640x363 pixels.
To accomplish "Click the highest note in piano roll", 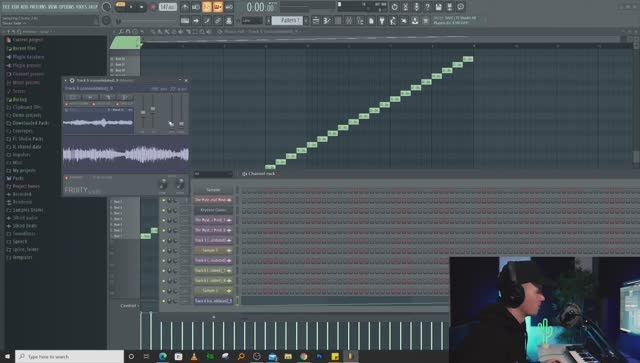I will pos(468,59).
